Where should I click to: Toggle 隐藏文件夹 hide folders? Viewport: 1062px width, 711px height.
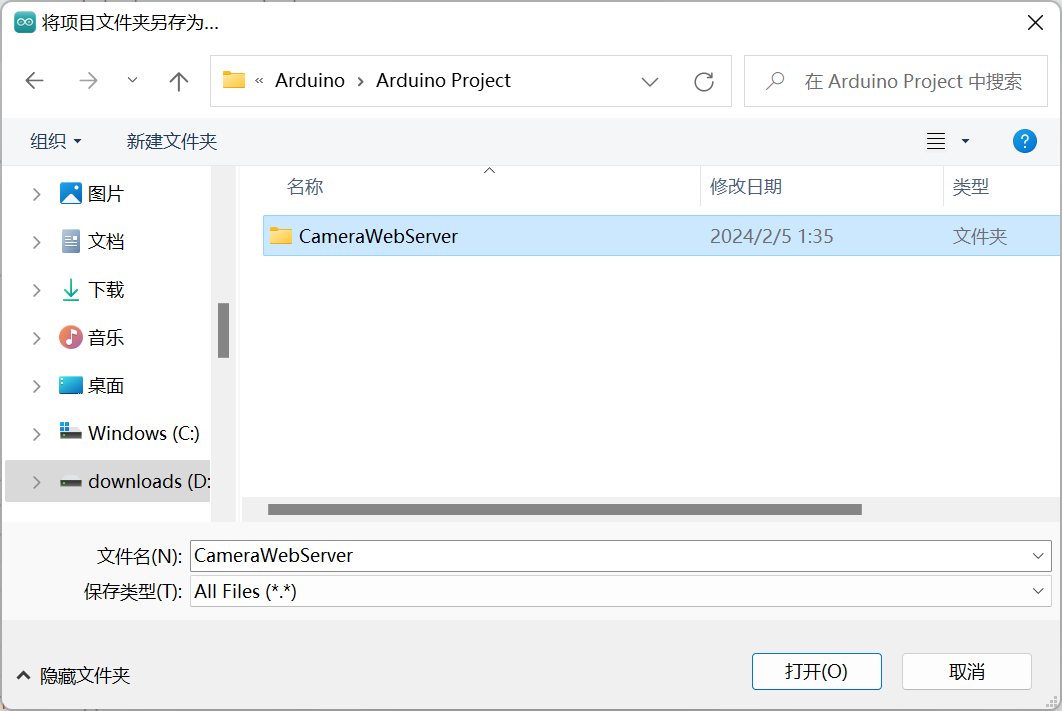pyautogui.click(x=73, y=676)
